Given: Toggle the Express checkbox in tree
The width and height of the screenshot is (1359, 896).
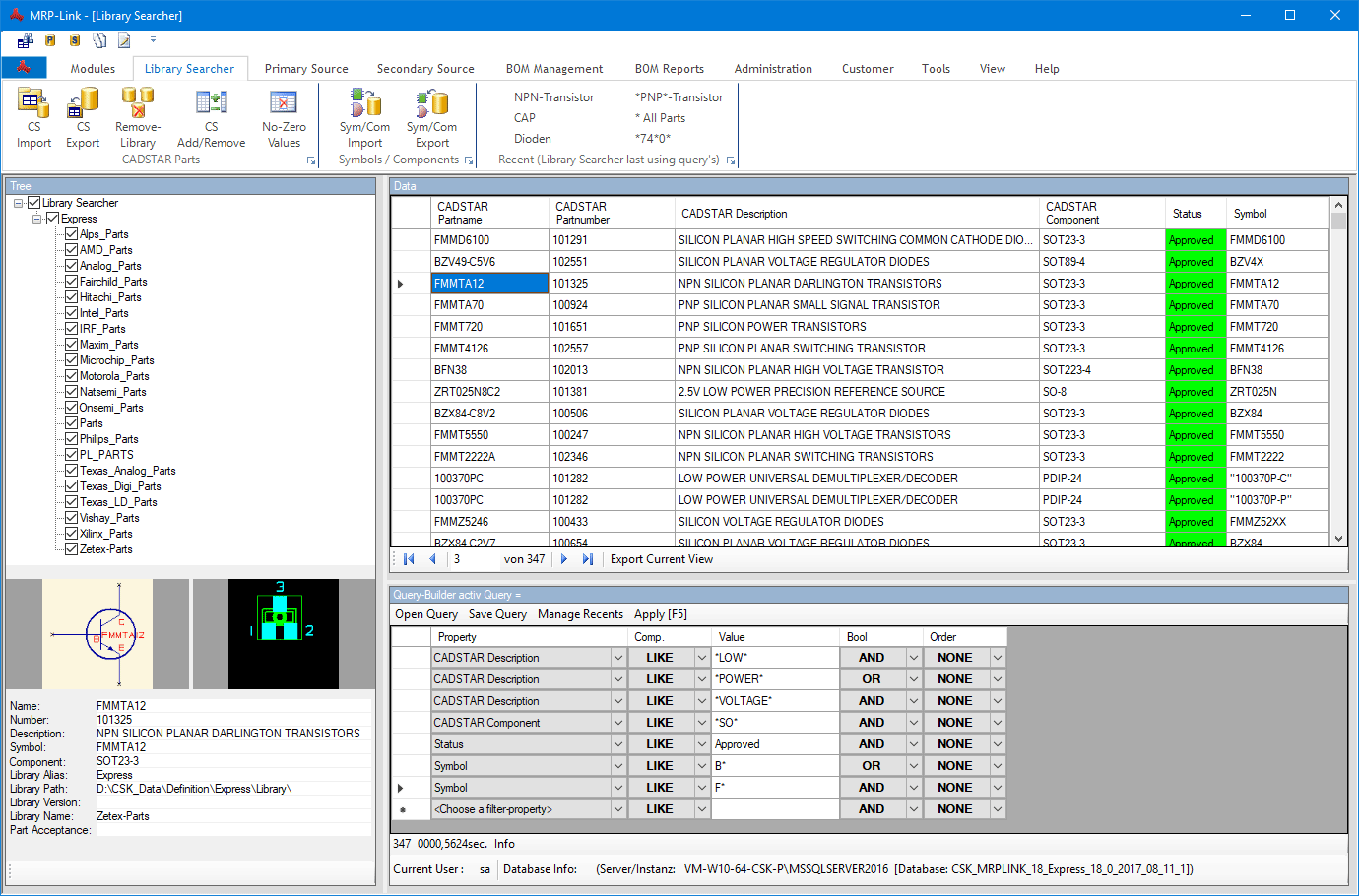Looking at the screenshot, I should (53, 219).
